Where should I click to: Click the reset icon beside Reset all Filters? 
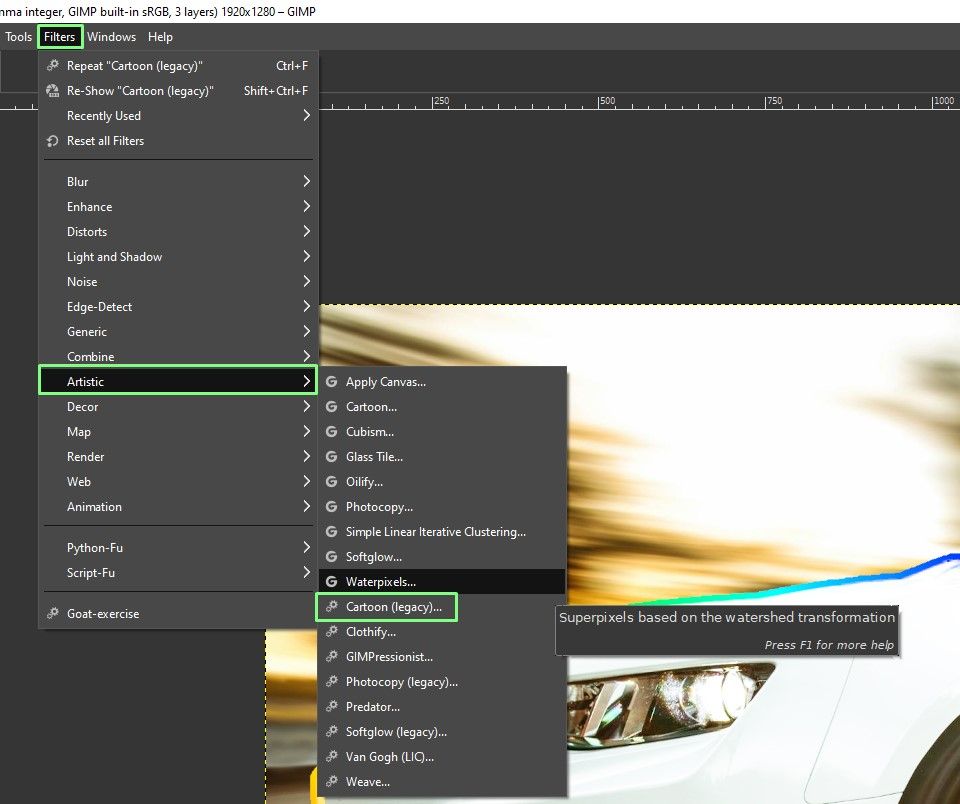(53, 141)
